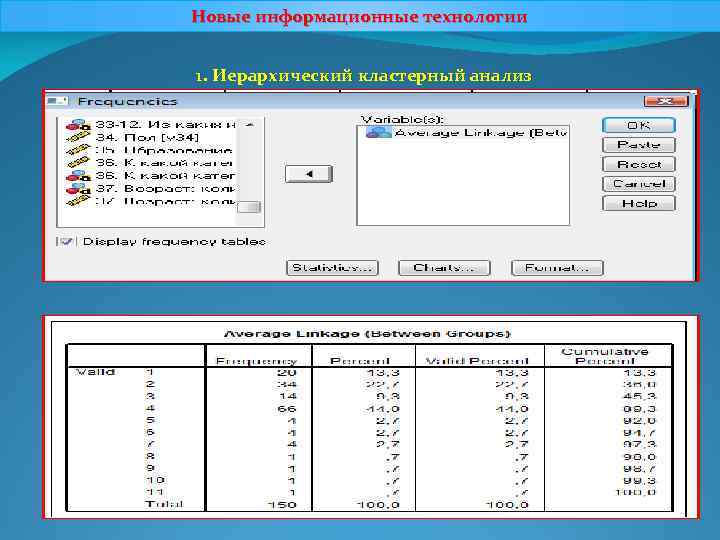Click the total frequency value 150

[x=282, y=505]
